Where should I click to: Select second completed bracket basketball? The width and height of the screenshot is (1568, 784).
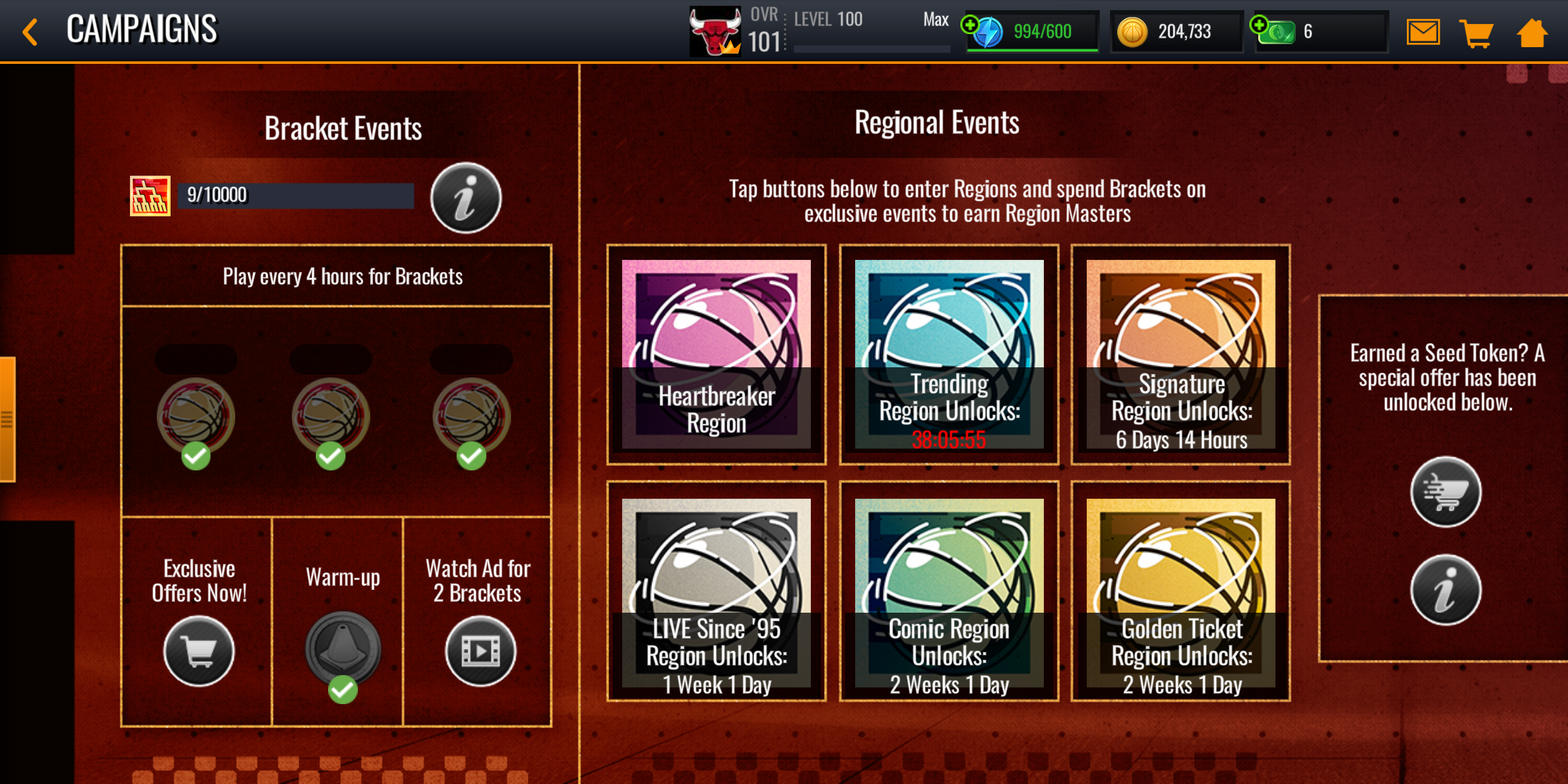click(331, 417)
